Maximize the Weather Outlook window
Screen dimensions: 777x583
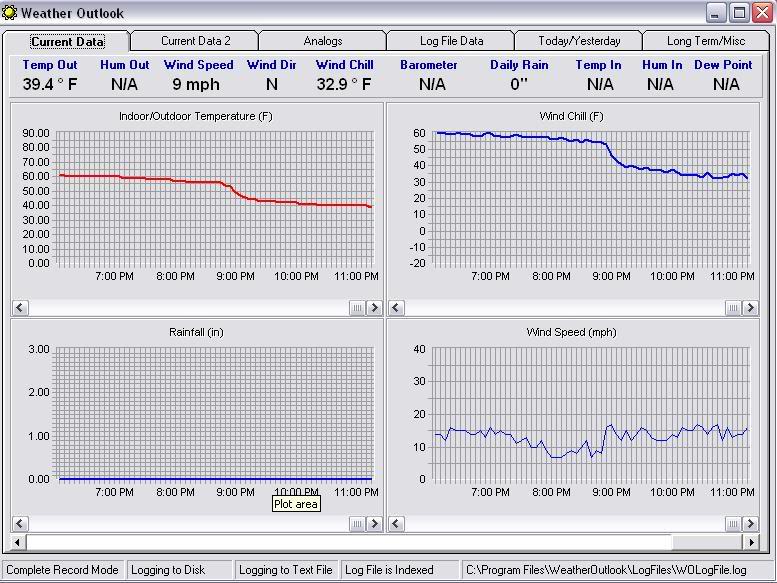click(740, 13)
